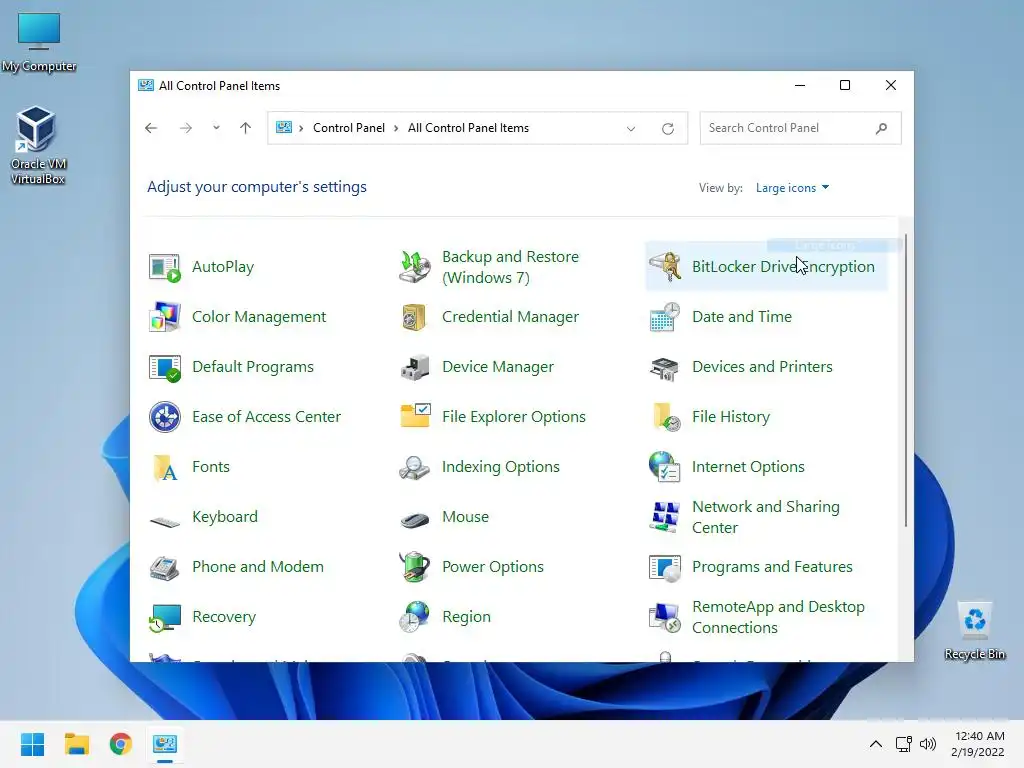Click the Ease of Access Center icon
This screenshot has height=768, width=1024.
[165, 417]
